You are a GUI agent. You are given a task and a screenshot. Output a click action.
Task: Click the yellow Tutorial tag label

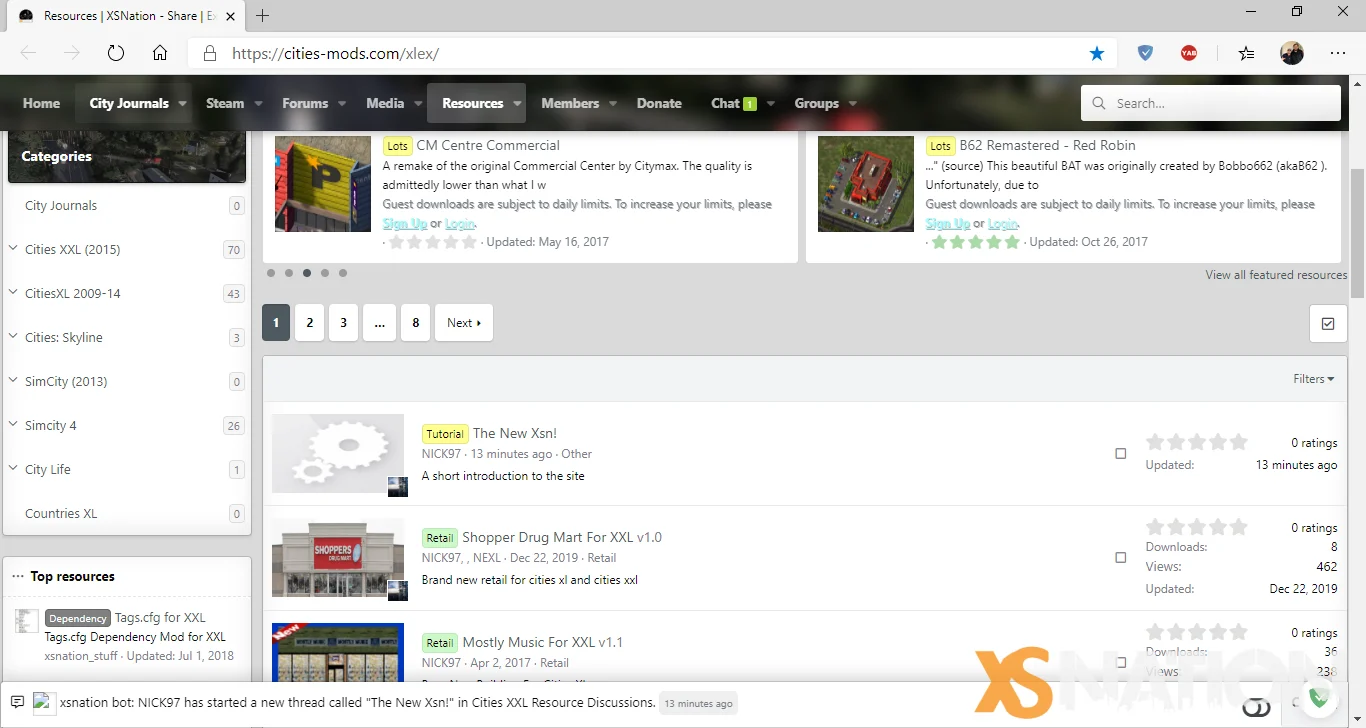445,434
